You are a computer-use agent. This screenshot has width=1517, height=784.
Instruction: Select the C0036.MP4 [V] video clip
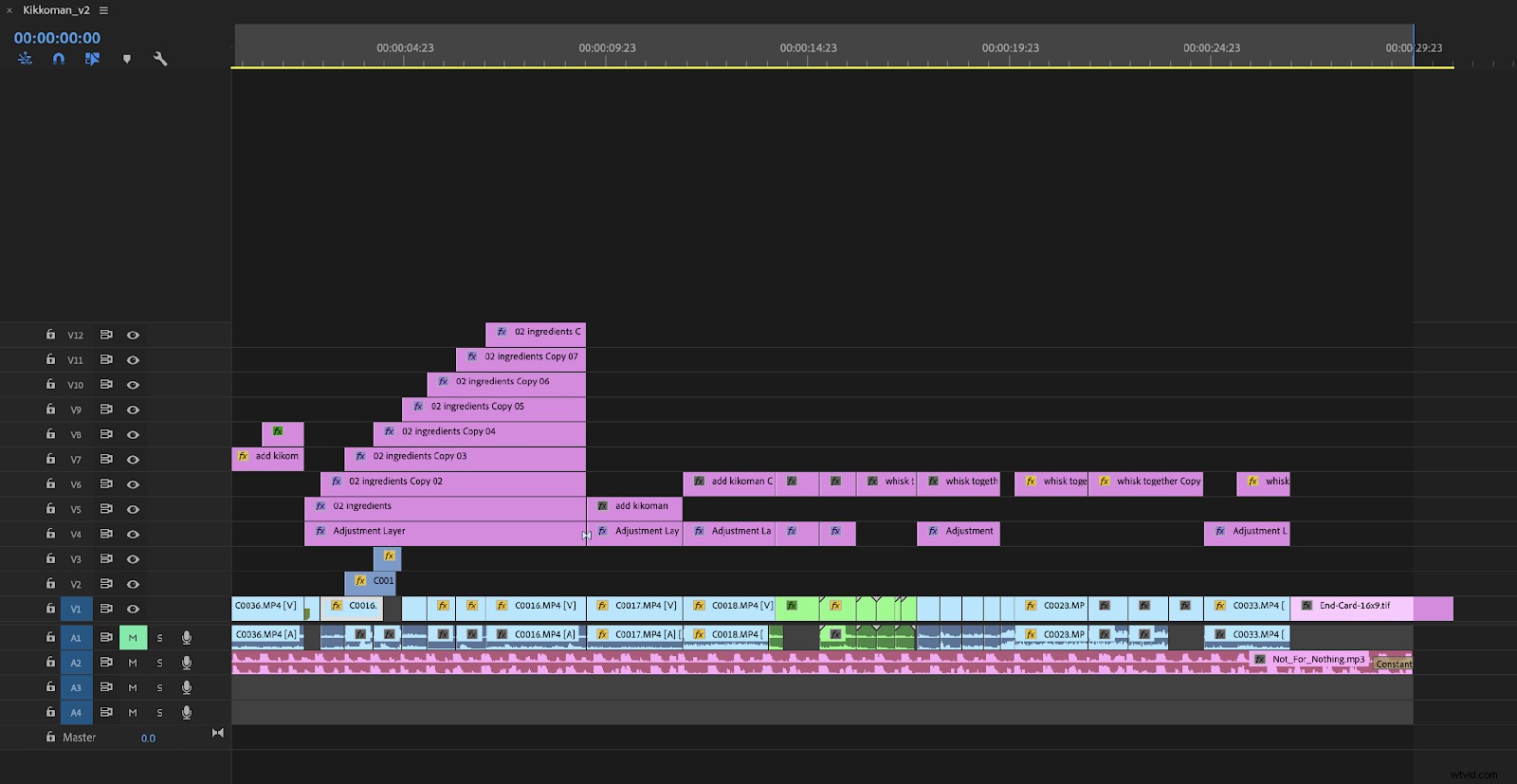click(267, 609)
